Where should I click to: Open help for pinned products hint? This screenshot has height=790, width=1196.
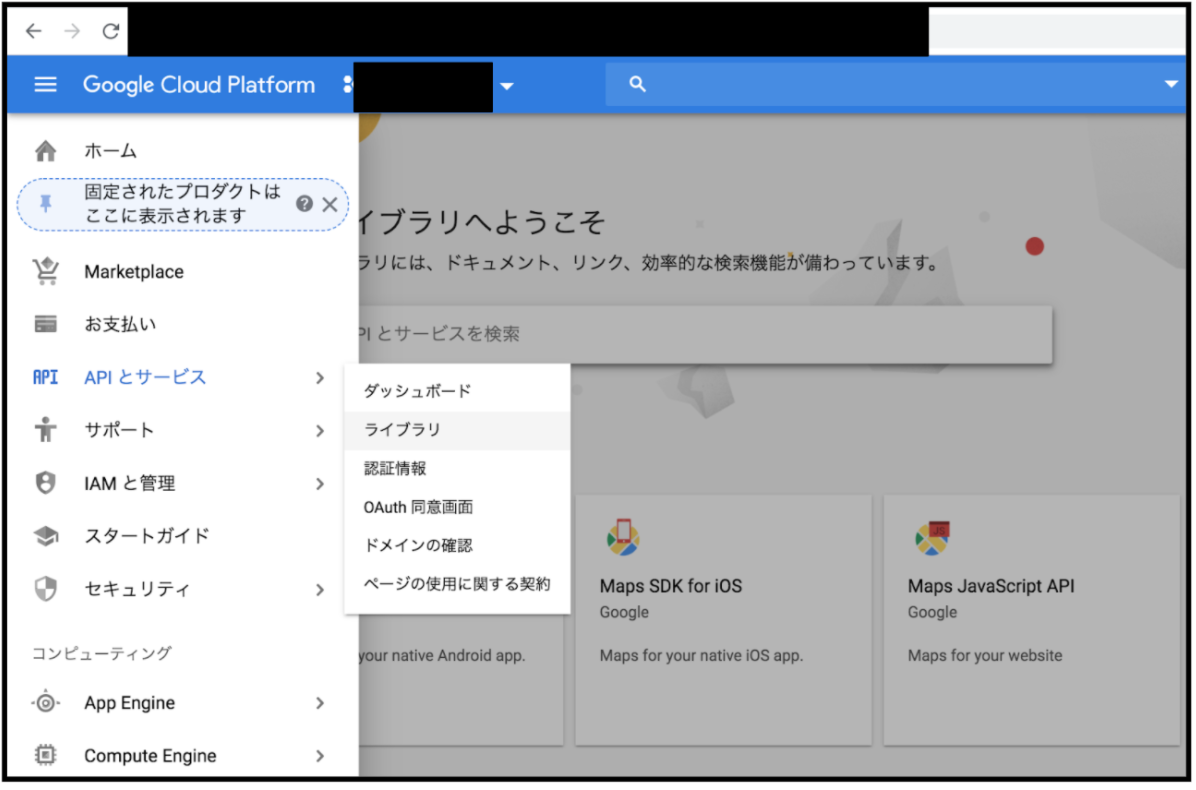tap(305, 204)
